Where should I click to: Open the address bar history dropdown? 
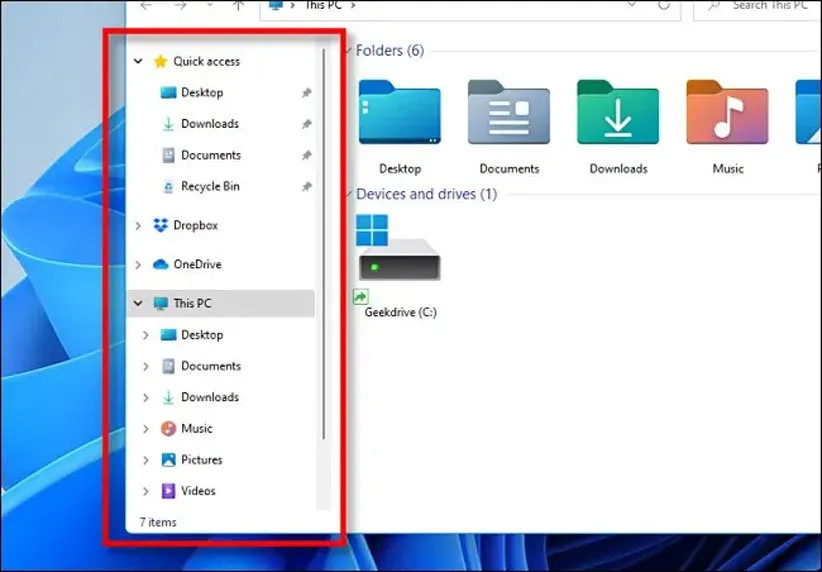click(x=631, y=6)
